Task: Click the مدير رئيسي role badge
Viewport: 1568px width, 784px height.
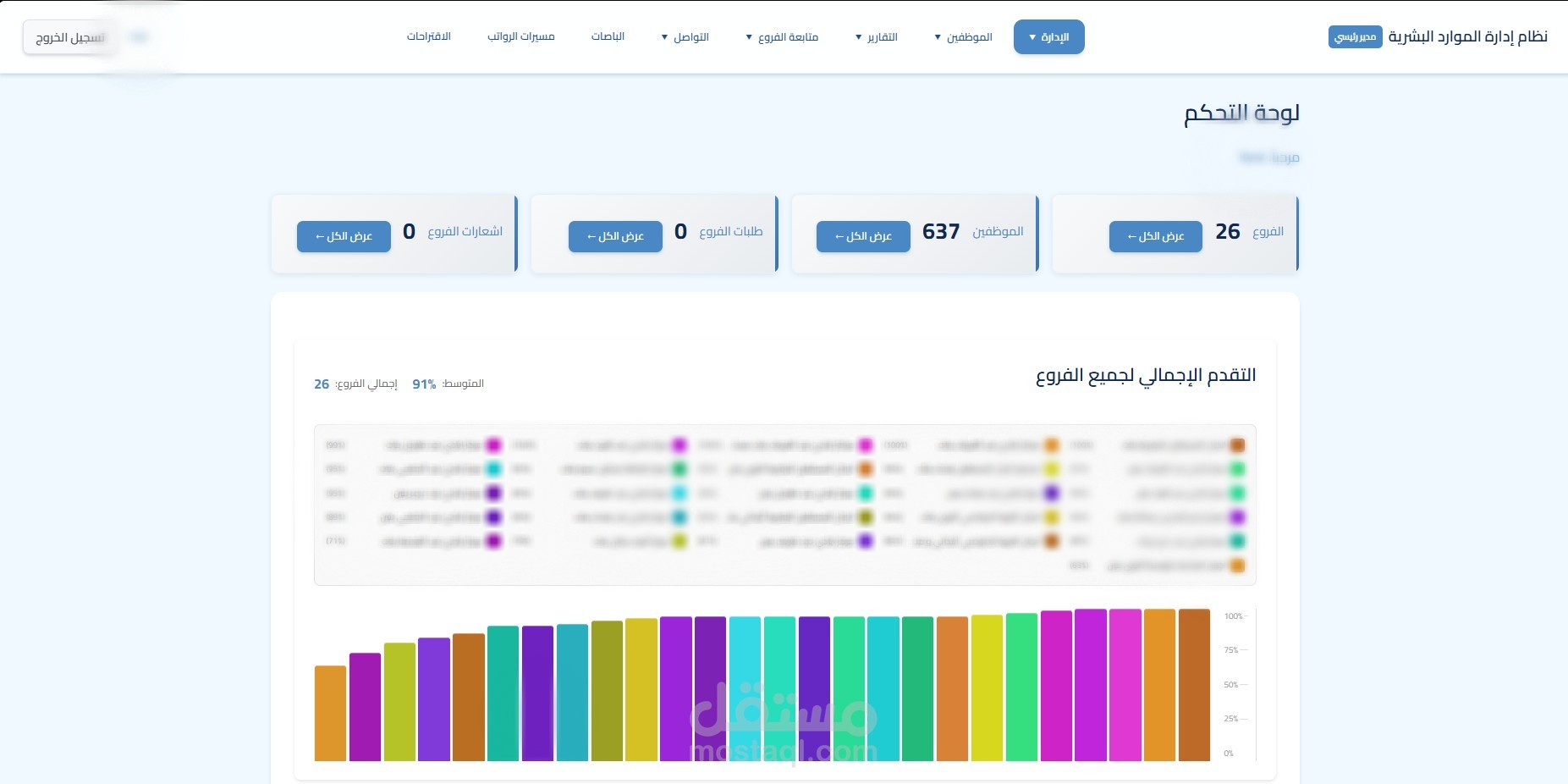Action: pos(1355,36)
